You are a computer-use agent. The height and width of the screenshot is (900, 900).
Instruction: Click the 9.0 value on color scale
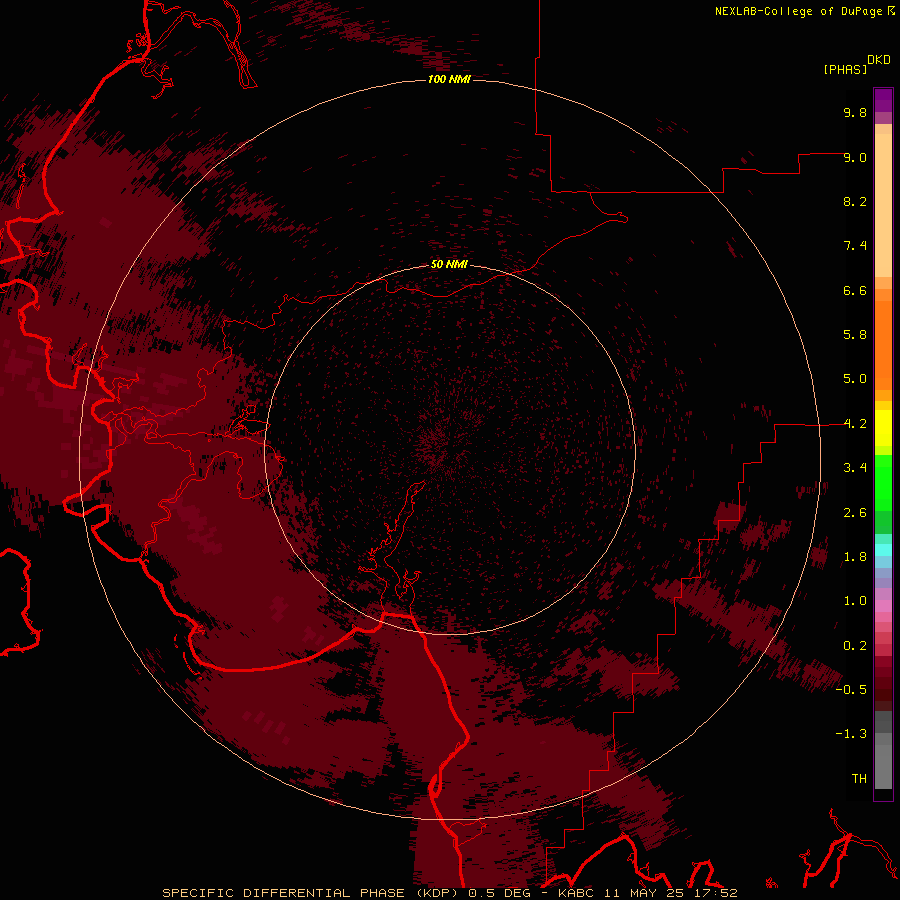(855, 157)
